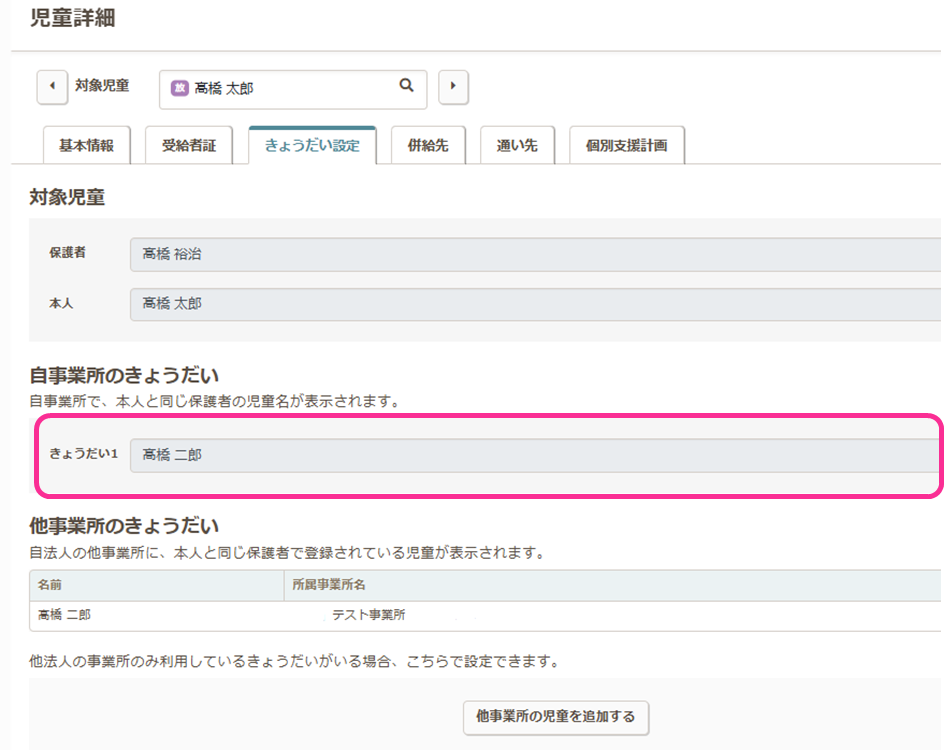Open the 基本情報 tab

86,146
